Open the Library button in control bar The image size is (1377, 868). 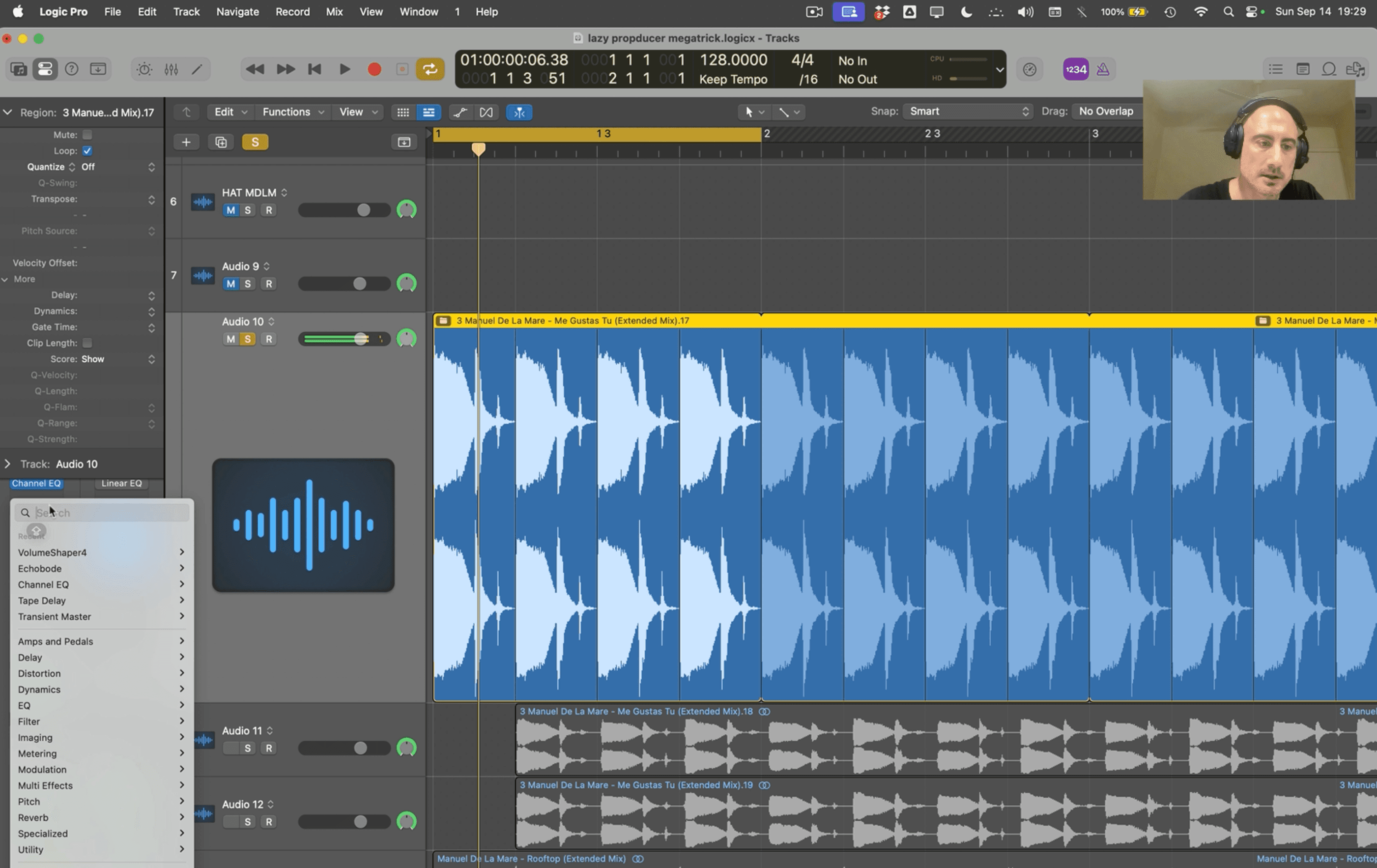18,69
